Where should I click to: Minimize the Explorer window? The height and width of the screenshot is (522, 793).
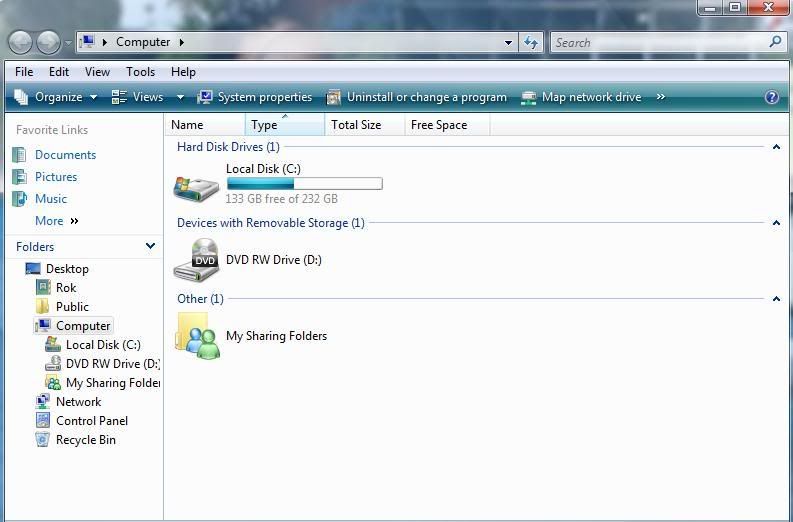click(711, 8)
